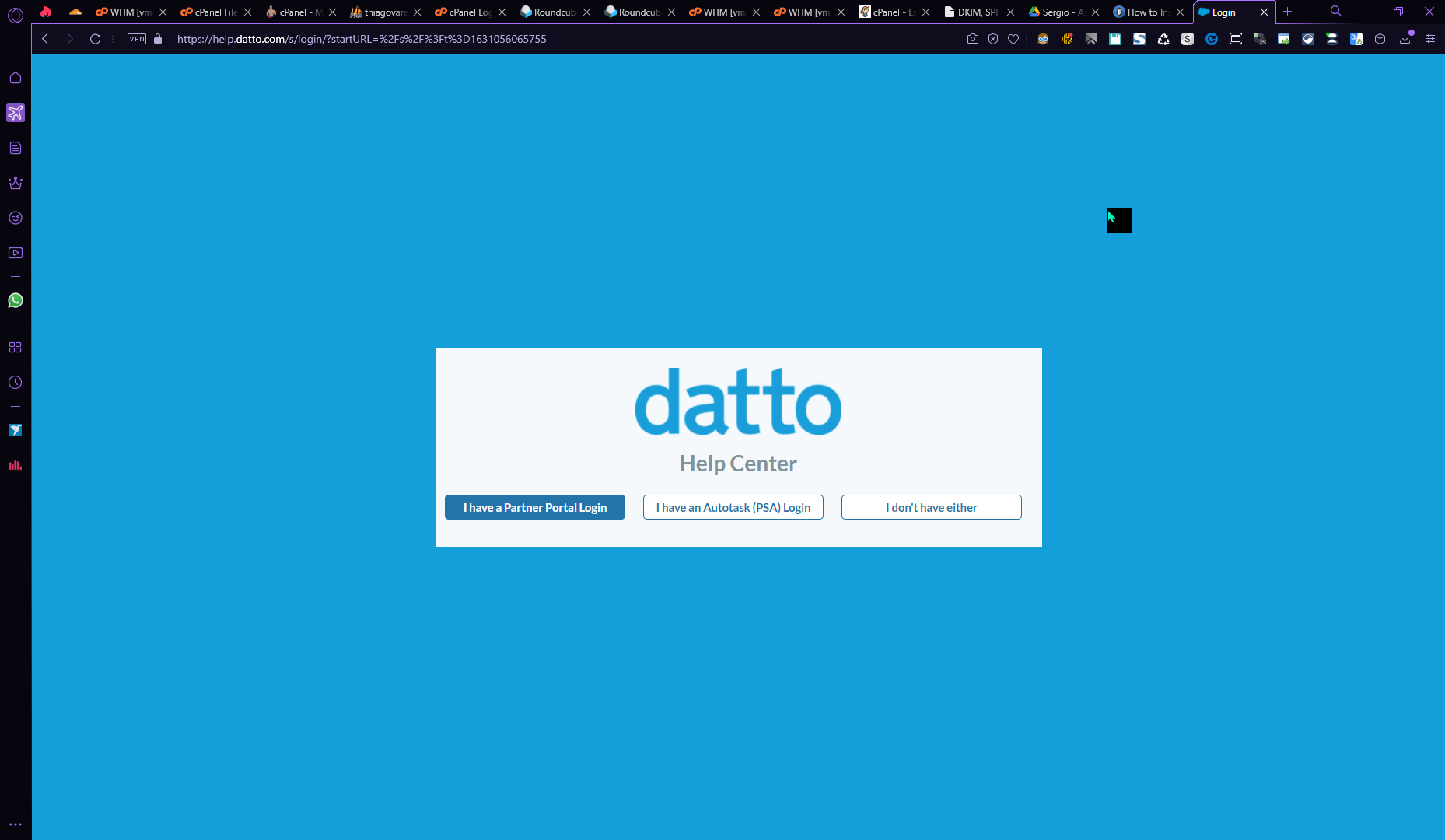
Task: Open sidebar setup three-dots menu
Action: pyautogui.click(x=16, y=824)
